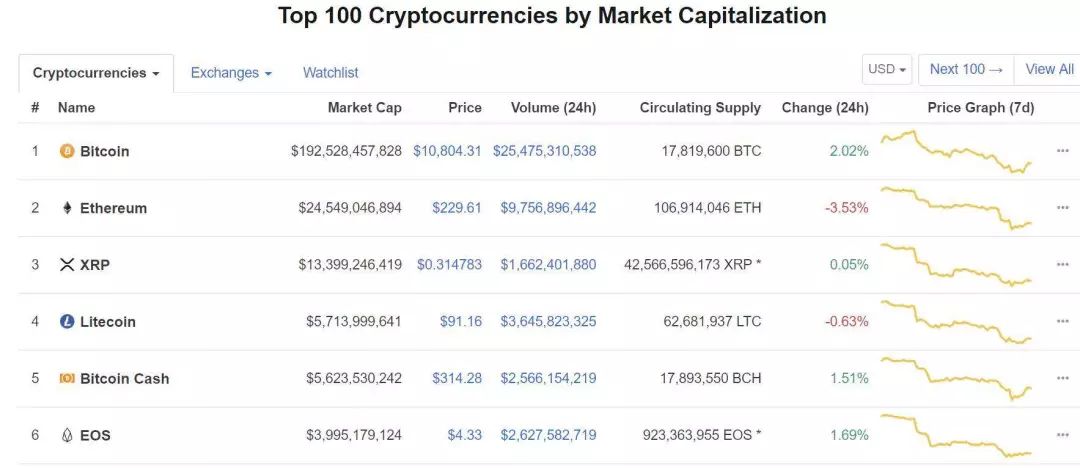Open the three-dot menu for Litecoin row
1080x468 pixels.
click(x=1063, y=321)
